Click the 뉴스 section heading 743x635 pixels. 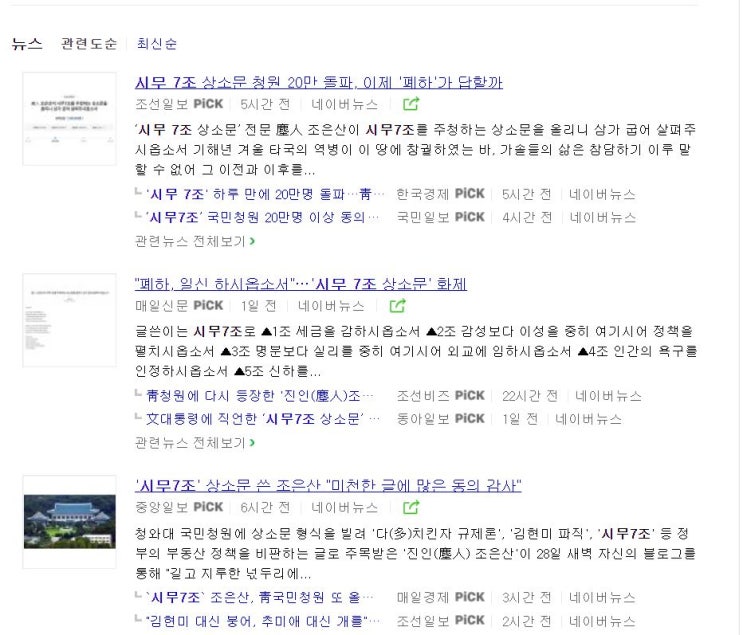(x=27, y=44)
